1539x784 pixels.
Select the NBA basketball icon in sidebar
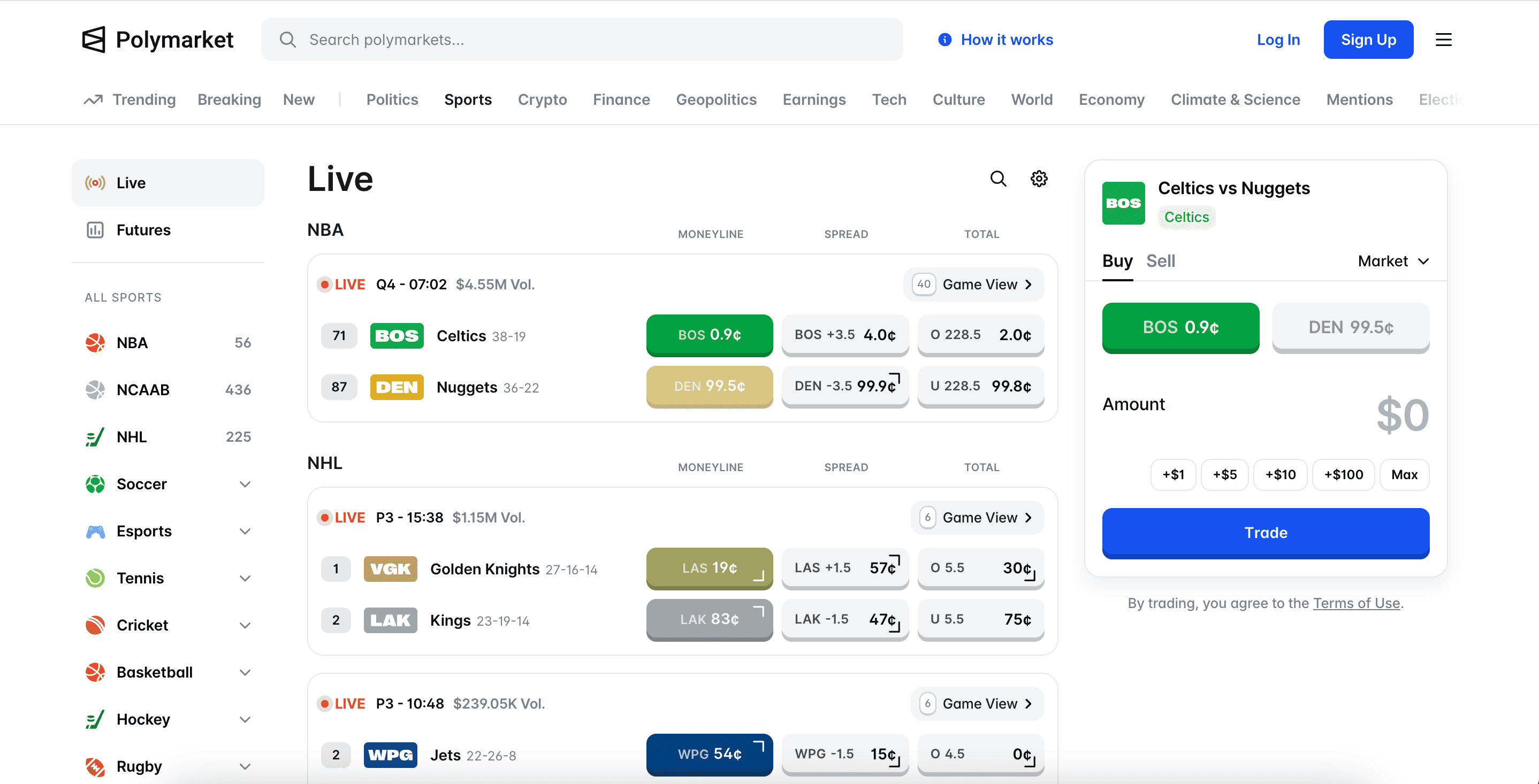[95, 343]
